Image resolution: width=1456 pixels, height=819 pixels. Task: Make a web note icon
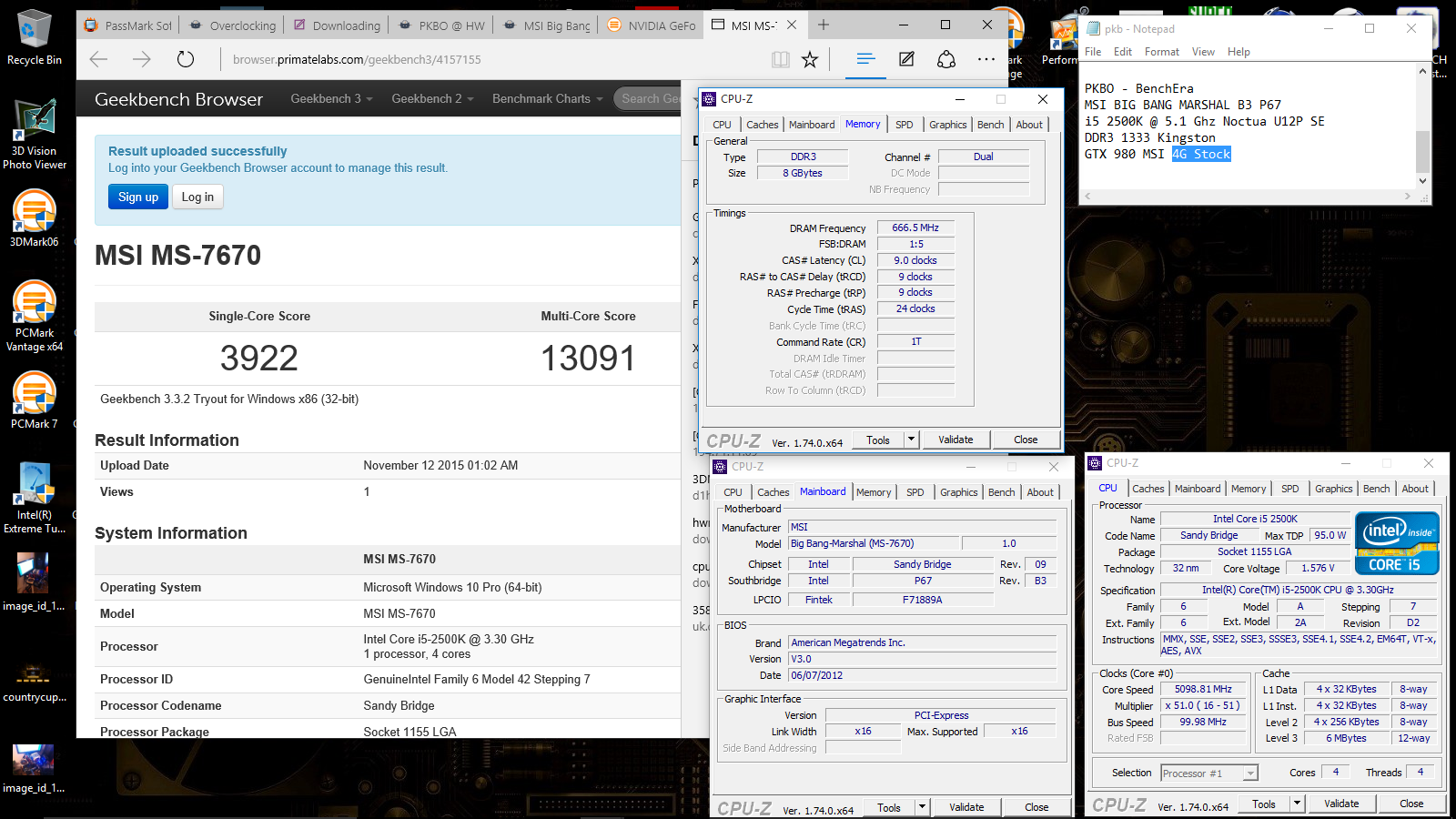click(x=906, y=59)
